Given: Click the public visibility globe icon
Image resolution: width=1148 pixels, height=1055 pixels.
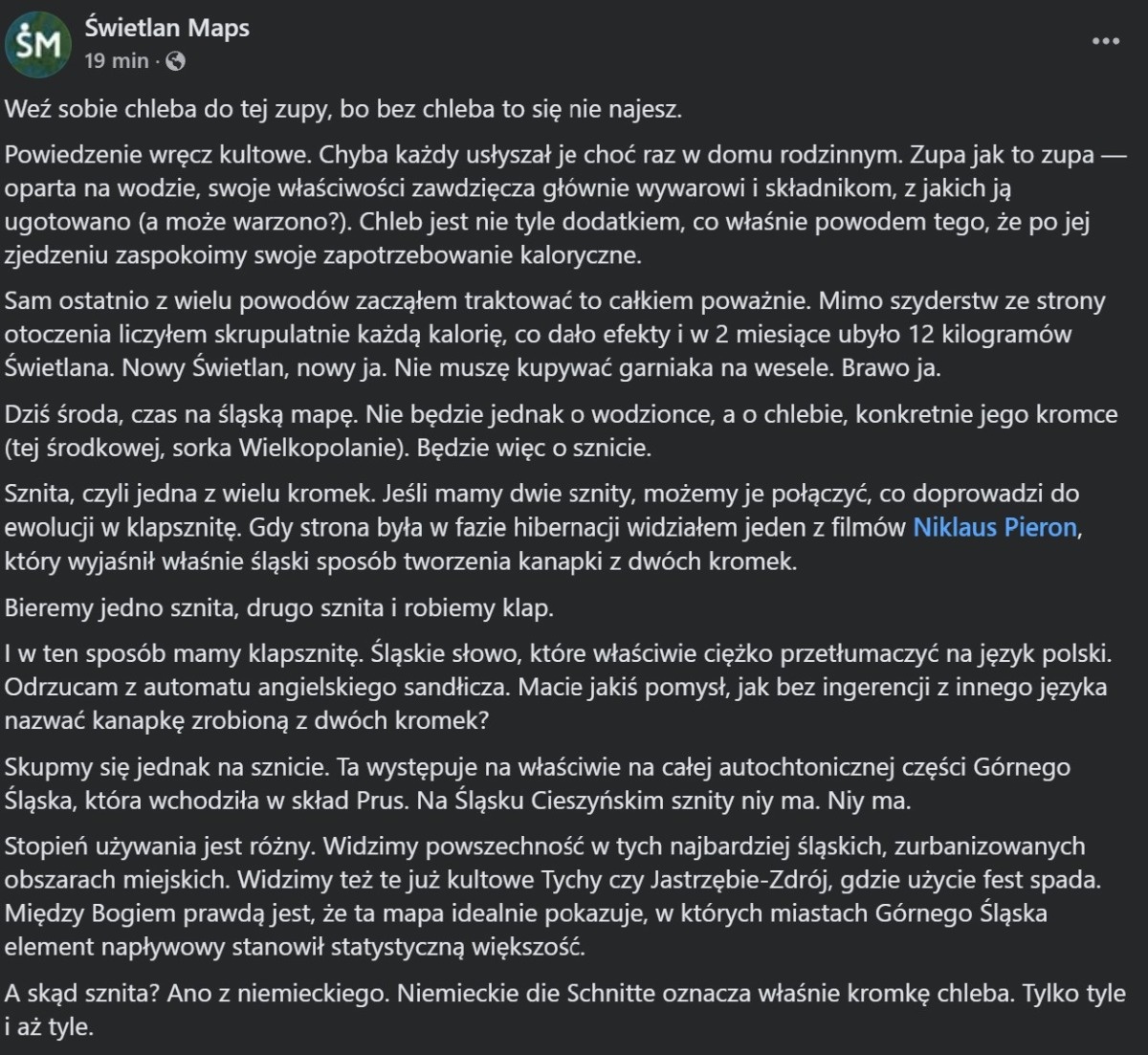Looking at the screenshot, I should click(x=175, y=61).
